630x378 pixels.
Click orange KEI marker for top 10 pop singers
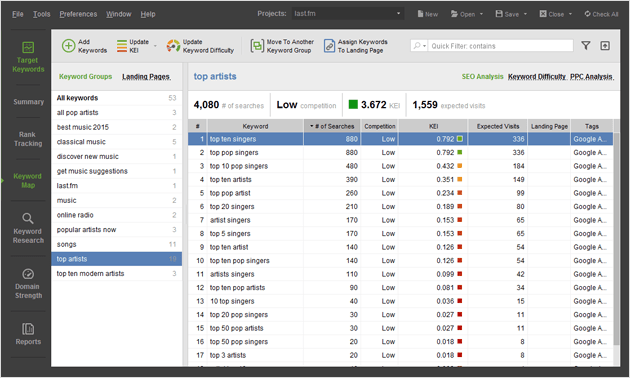[x=460, y=166]
